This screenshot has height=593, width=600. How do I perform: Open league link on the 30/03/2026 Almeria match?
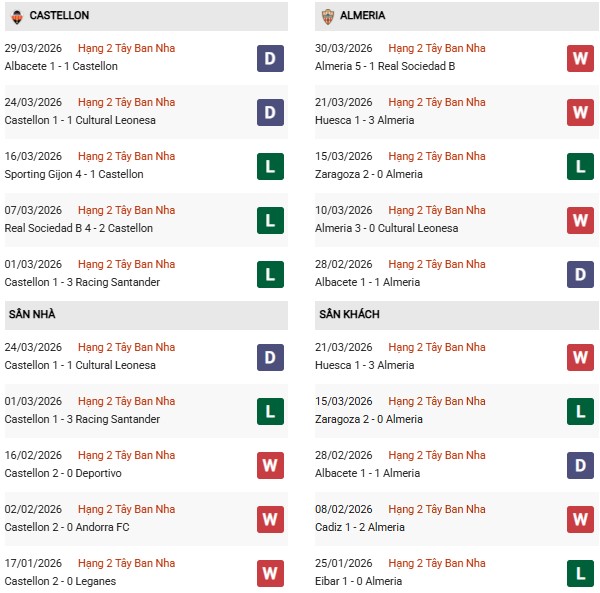pyautogui.click(x=436, y=49)
